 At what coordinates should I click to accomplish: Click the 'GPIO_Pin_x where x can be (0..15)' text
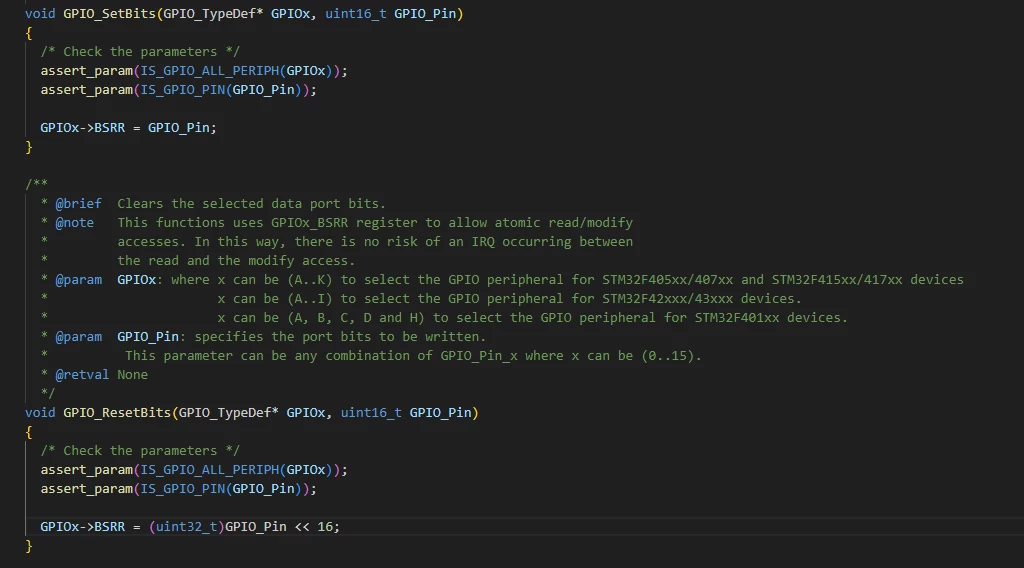[571, 356]
